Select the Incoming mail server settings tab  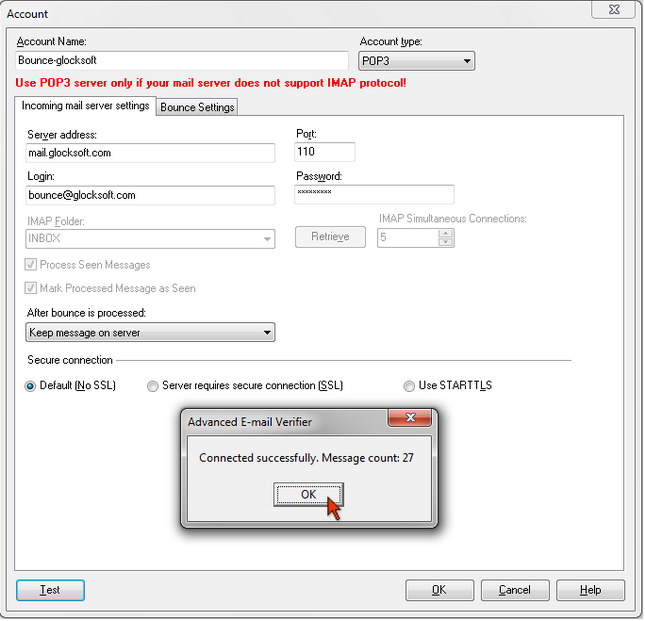tap(86, 106)
